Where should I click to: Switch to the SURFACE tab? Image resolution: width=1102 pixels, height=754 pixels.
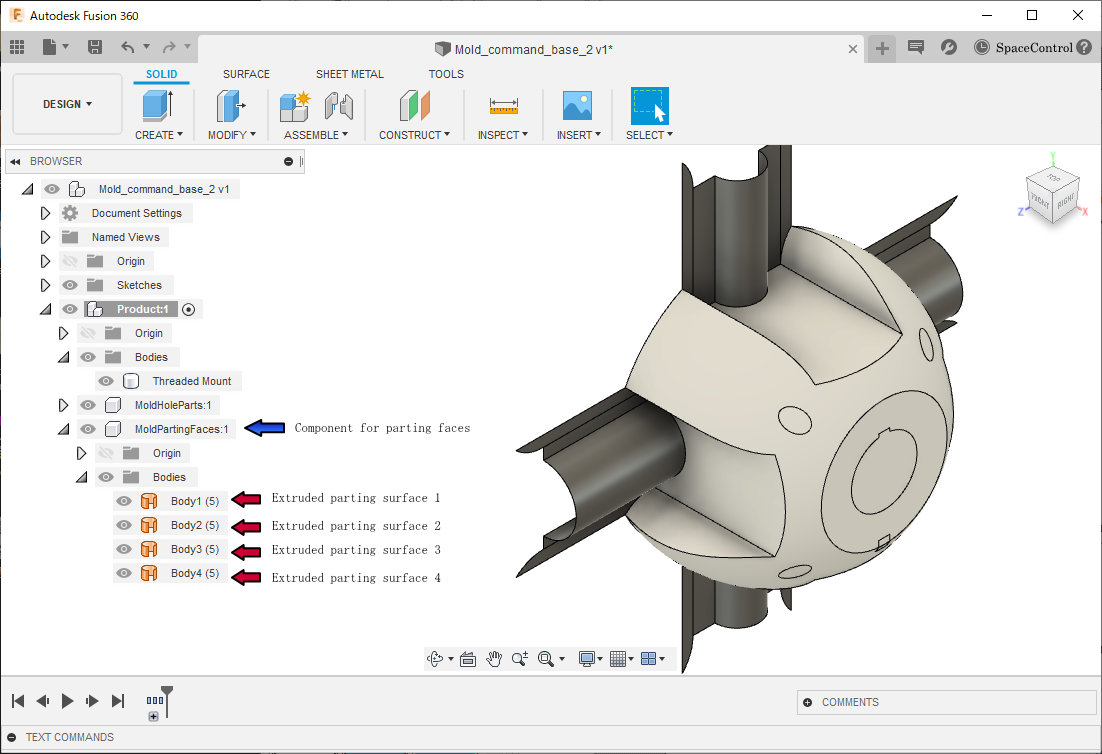tap(246, 74)
